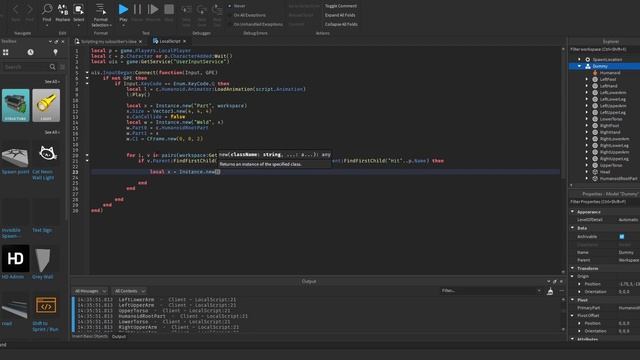Select the Urban Tree asset thumbnail
This screenshot has width=640, height=360.
16,105
